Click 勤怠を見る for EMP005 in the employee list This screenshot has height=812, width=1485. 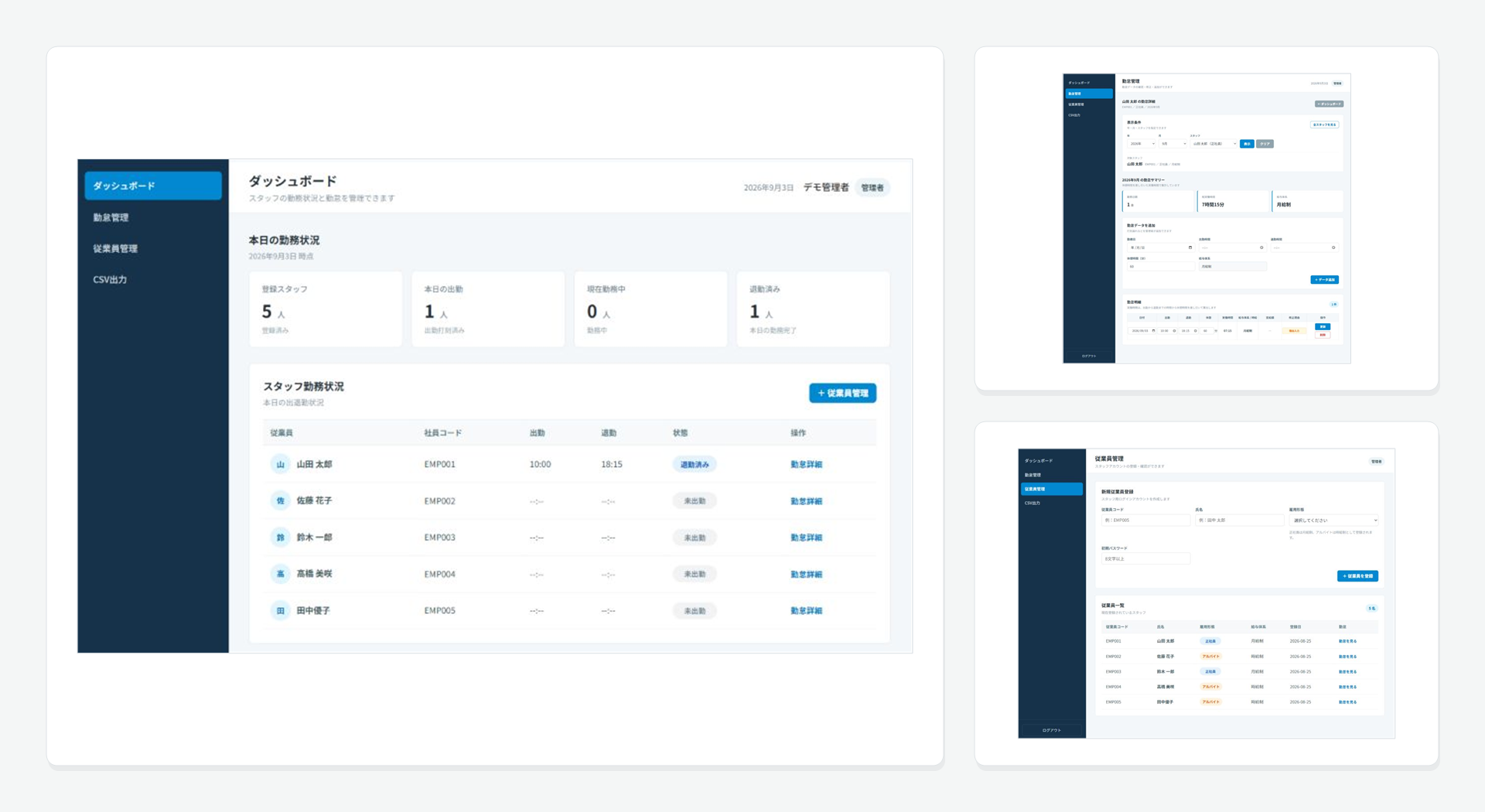click(1347, 702)
